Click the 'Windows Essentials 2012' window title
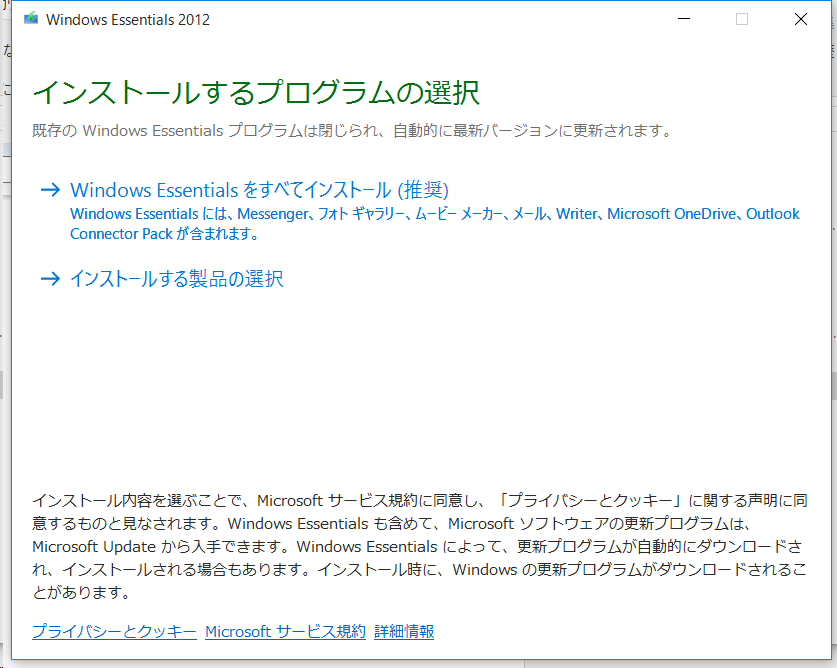The width and height of the screenshot is (837, 668). (x=128, y=20)
